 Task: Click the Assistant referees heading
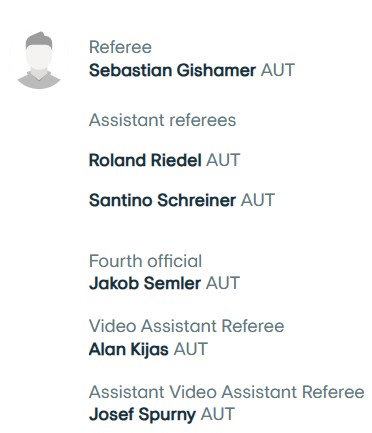[x=162, y=120]
